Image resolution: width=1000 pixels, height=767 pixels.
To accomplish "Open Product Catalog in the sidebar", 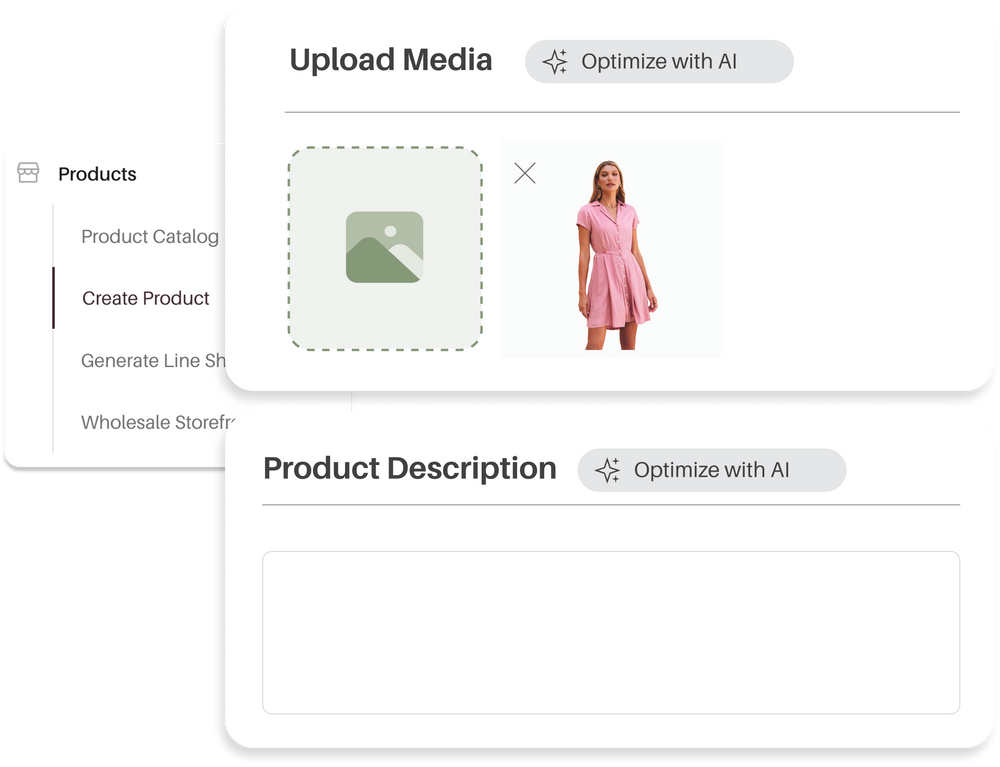I will click(149, 237).
